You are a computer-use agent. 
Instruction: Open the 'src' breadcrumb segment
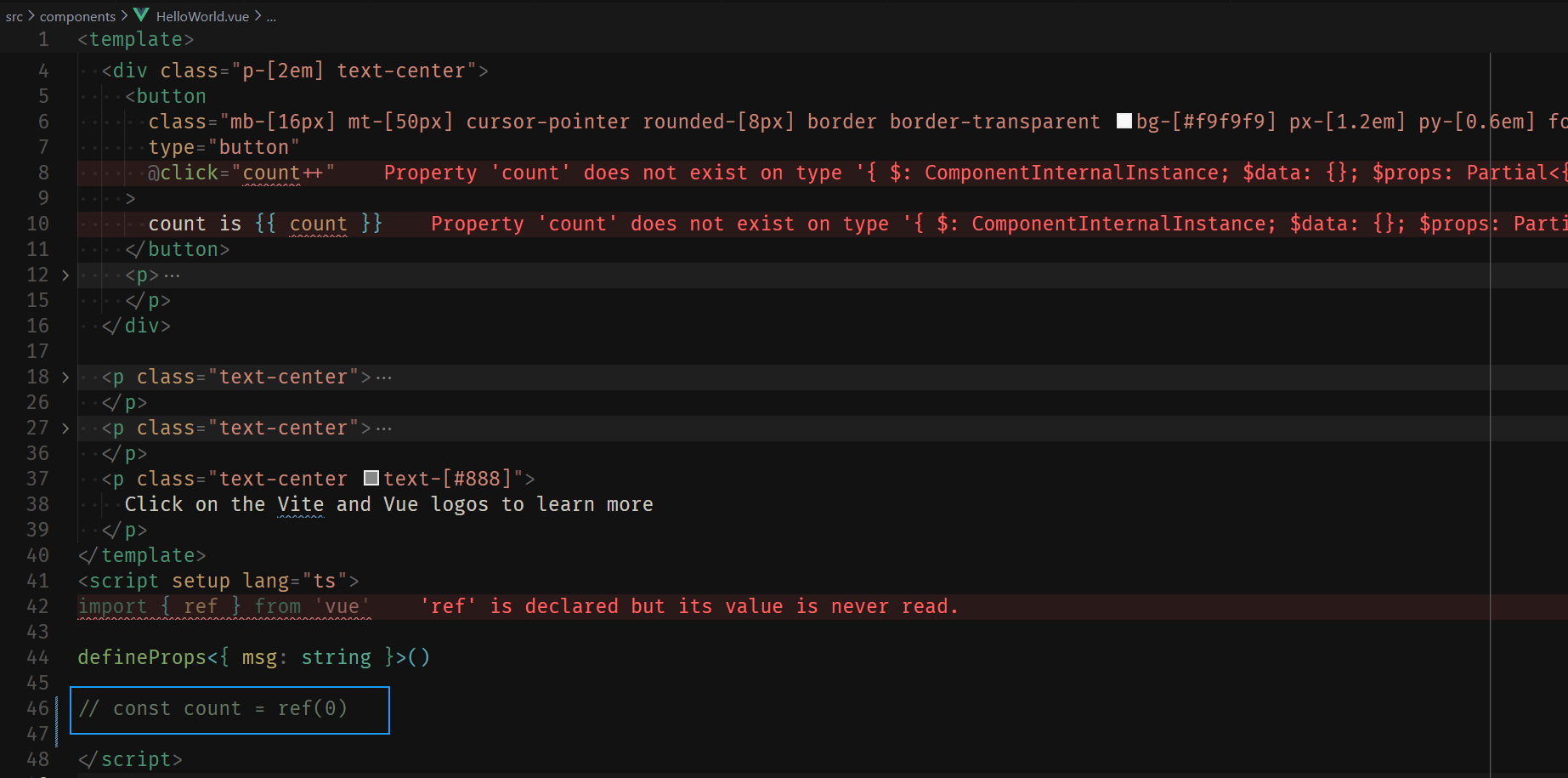coord(14,16)
